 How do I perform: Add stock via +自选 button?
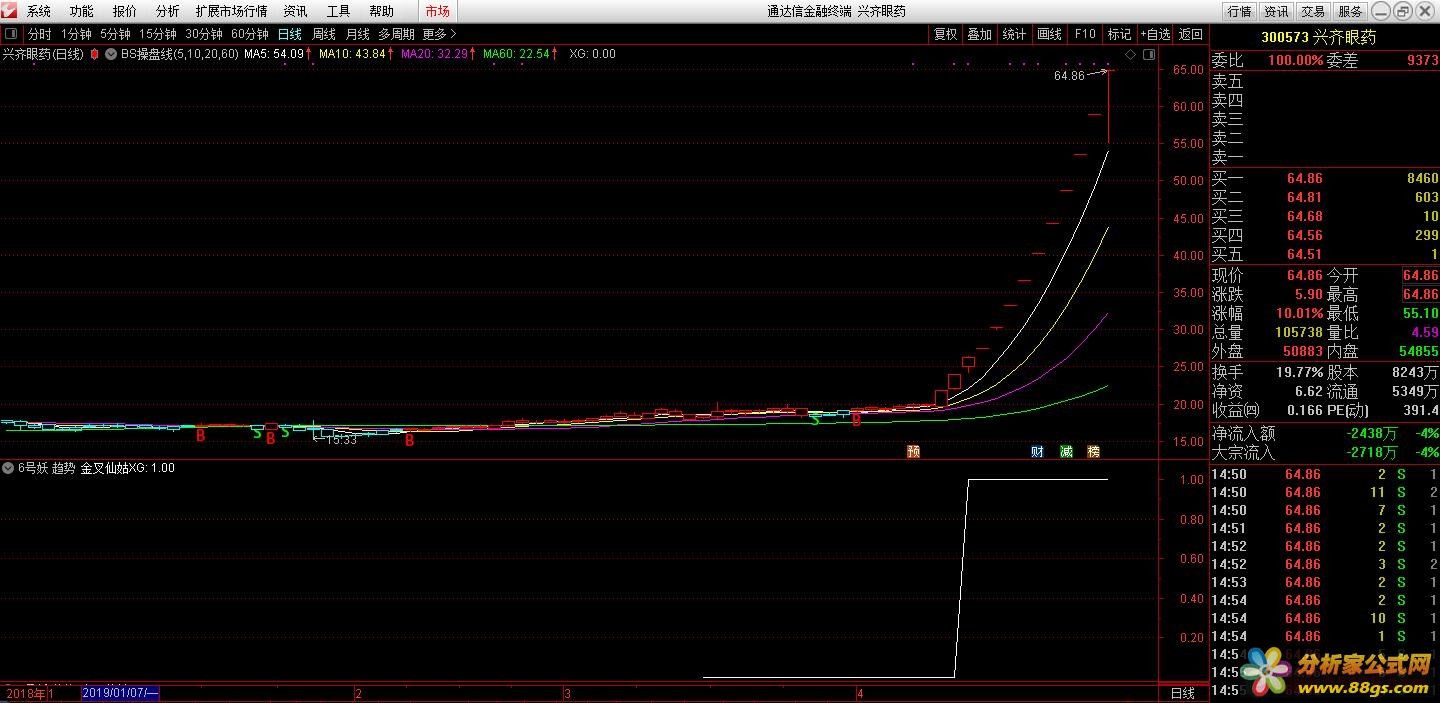[x=1155, y=34]
